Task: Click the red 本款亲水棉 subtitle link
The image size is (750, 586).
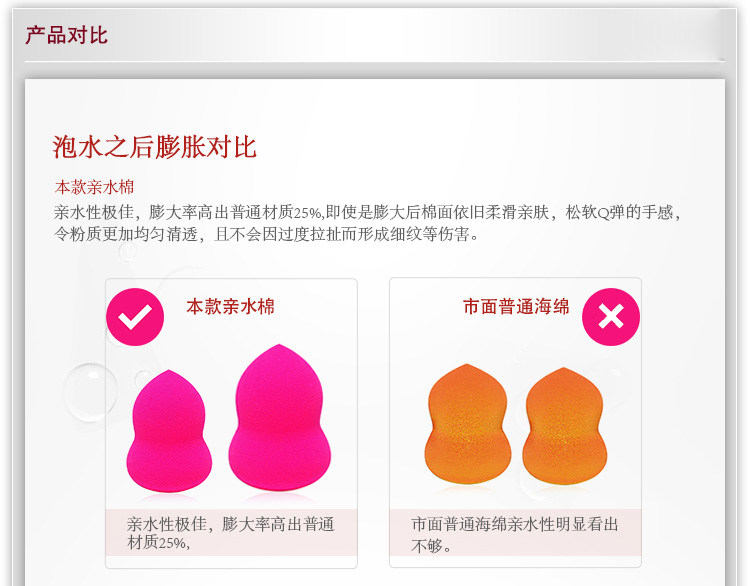Action: coord(94,187)
